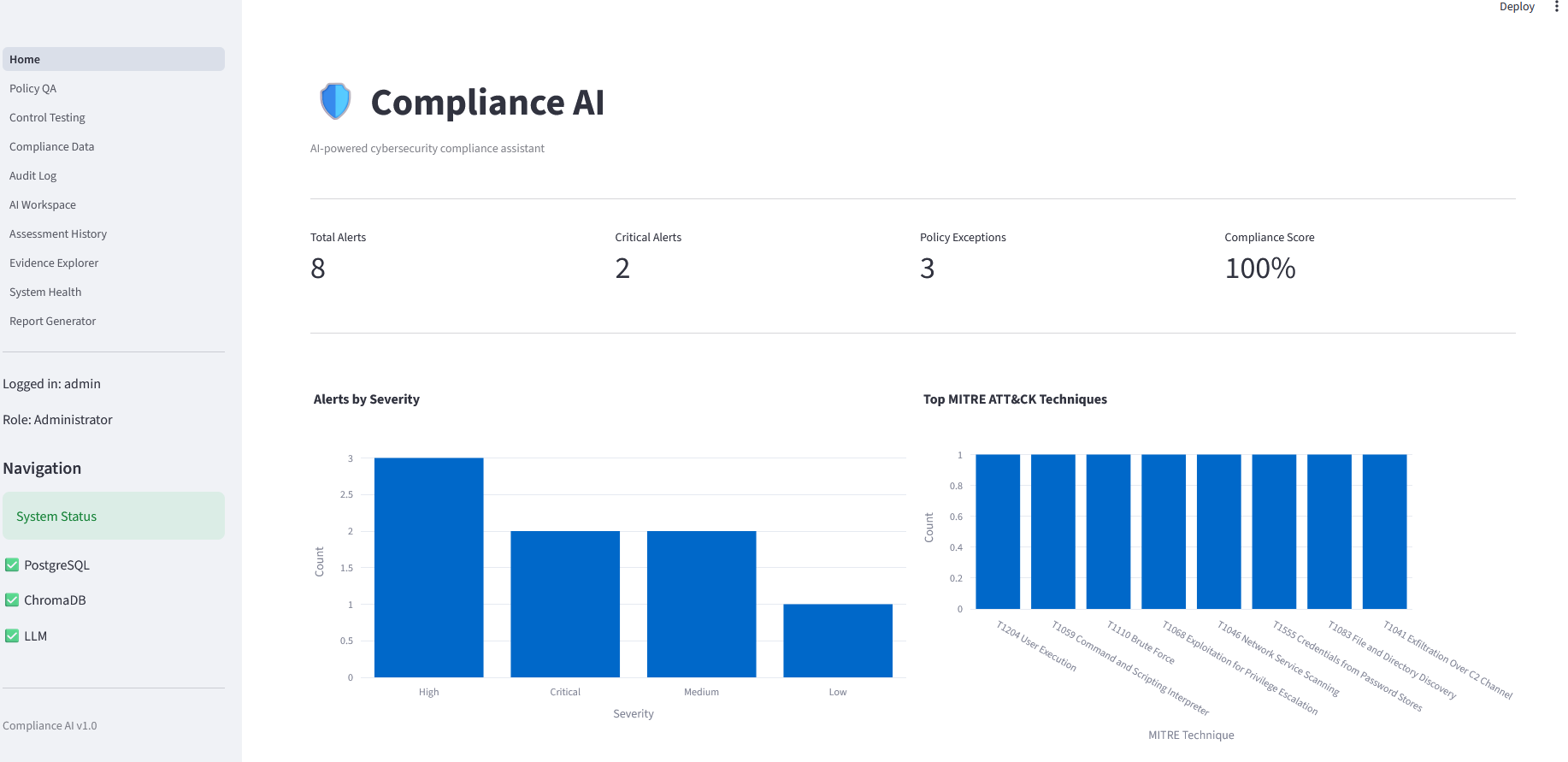The height and width of the screenshot is (762, 1568).
Task: Open Assessment History page
Action: pyautogui.click(x=114, y=233)
